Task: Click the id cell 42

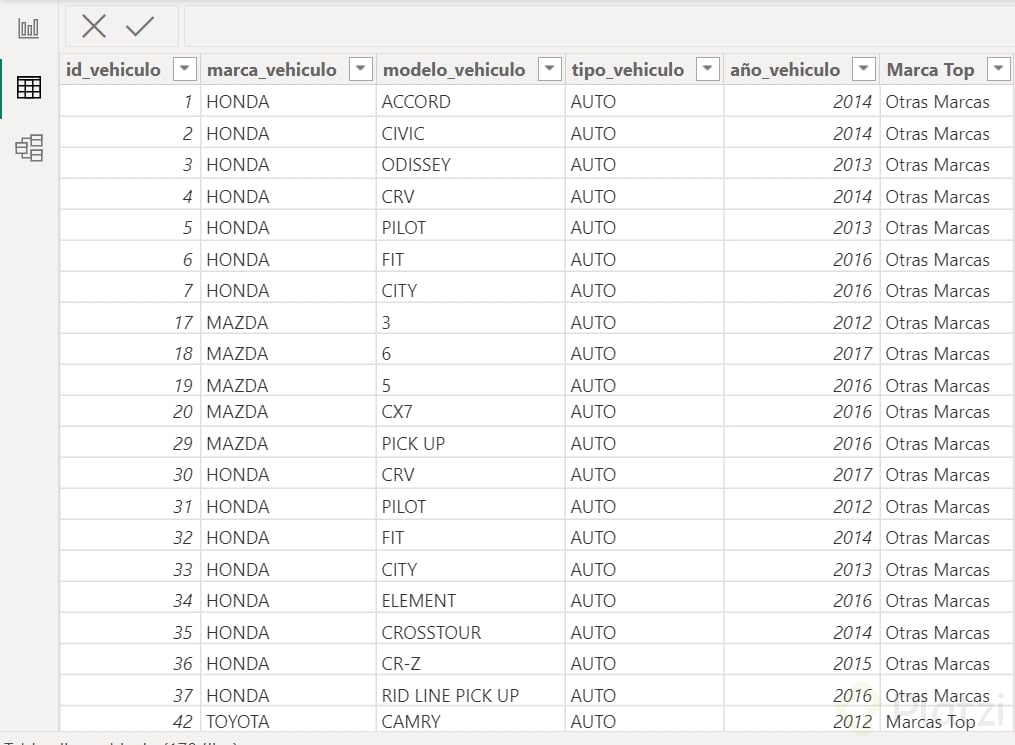Action: coord(130,721)
